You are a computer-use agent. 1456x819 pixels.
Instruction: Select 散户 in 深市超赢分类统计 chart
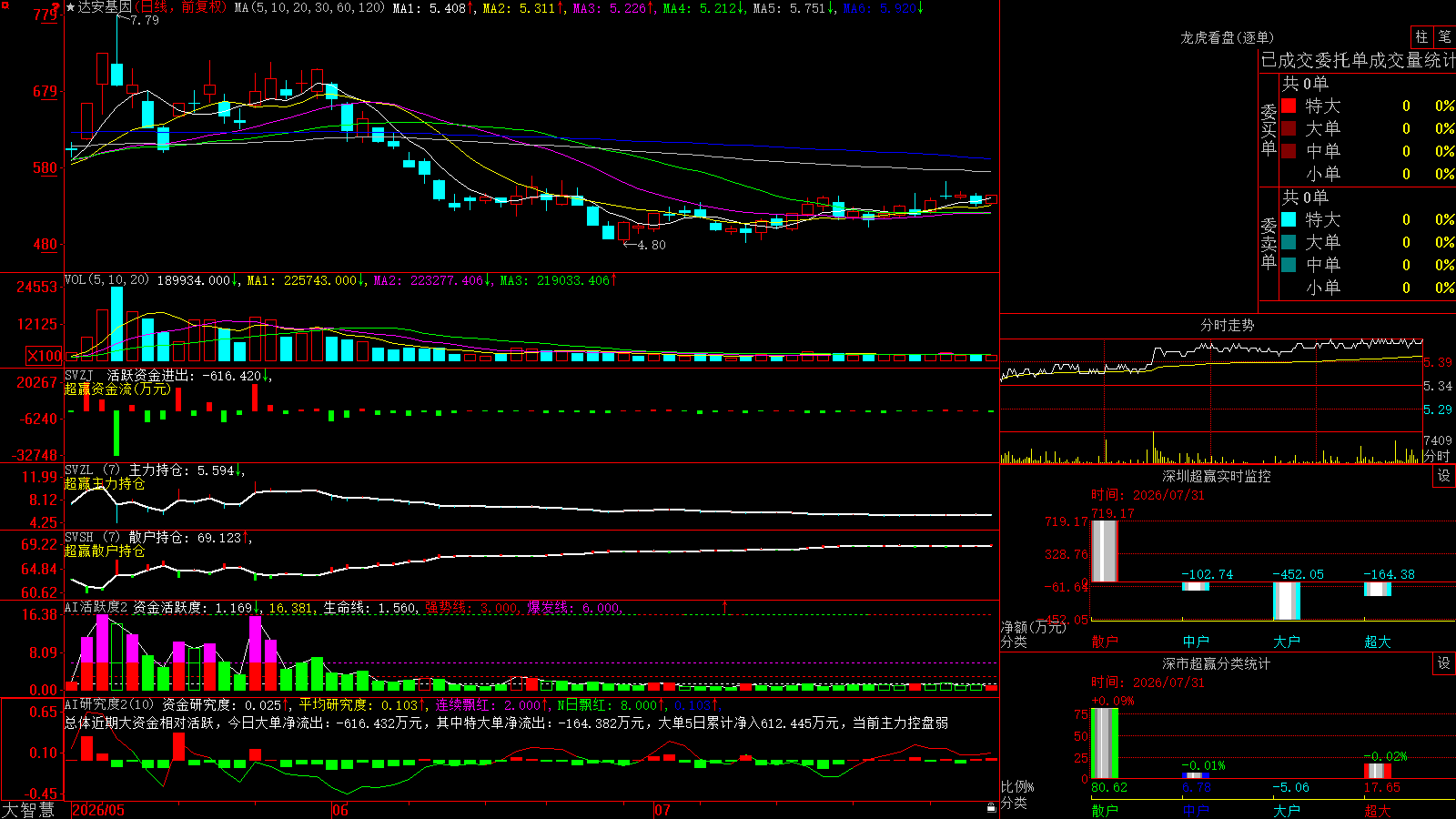click(1105, 811)
